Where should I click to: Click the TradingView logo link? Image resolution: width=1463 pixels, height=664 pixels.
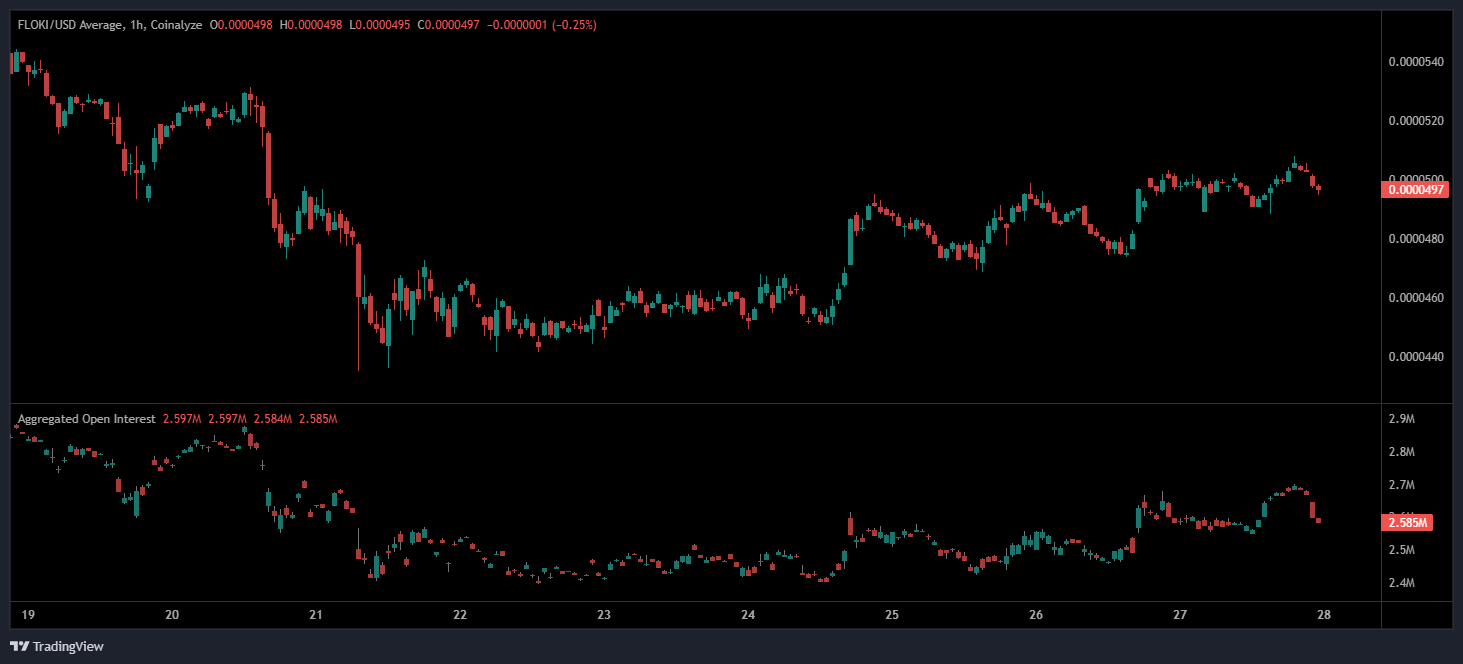tap(57, 646)
